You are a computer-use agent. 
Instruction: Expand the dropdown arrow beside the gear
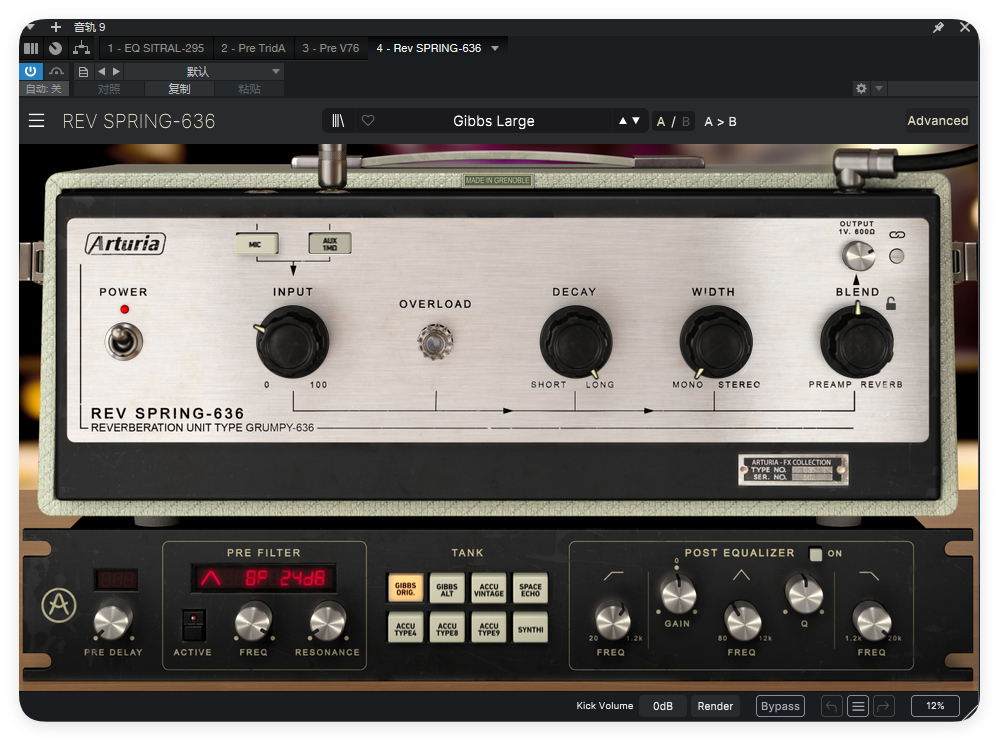coord(879,89)
